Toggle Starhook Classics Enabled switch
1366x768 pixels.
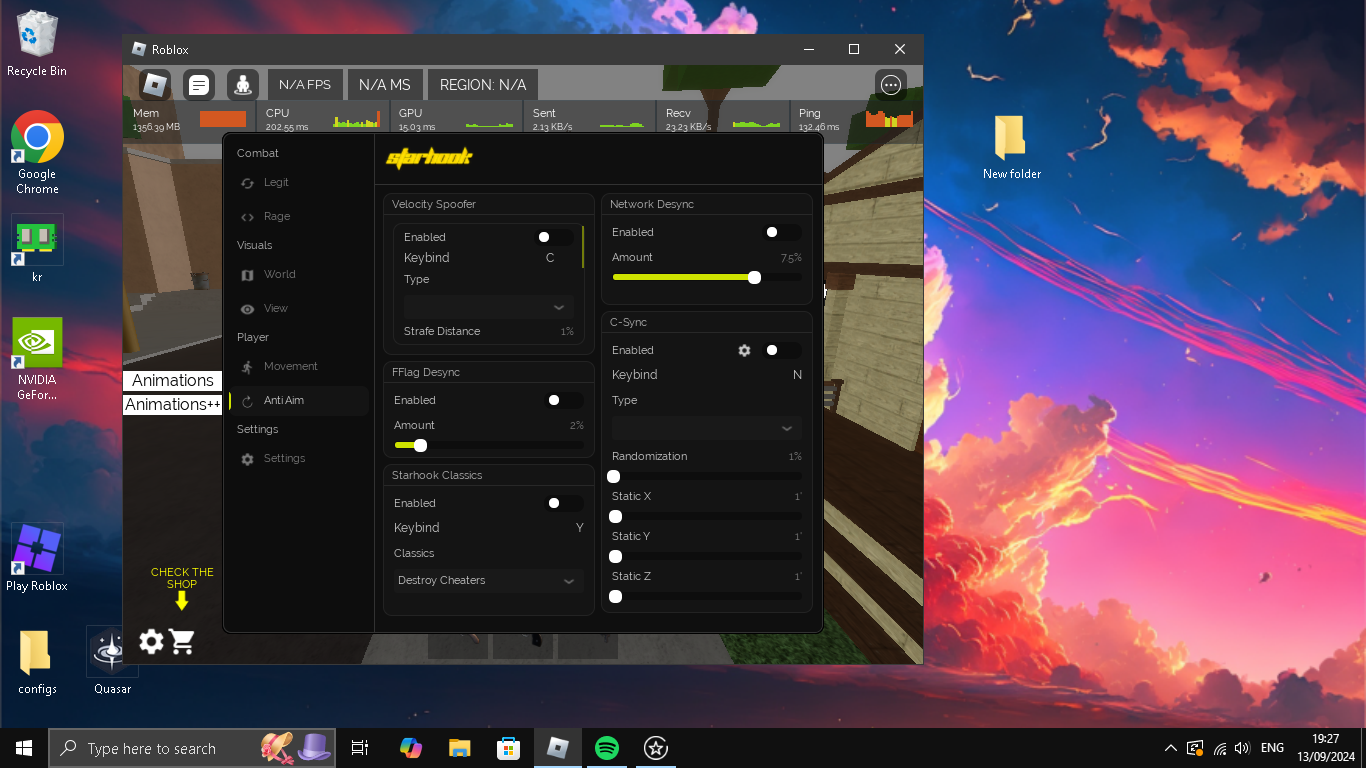point(564,503)
